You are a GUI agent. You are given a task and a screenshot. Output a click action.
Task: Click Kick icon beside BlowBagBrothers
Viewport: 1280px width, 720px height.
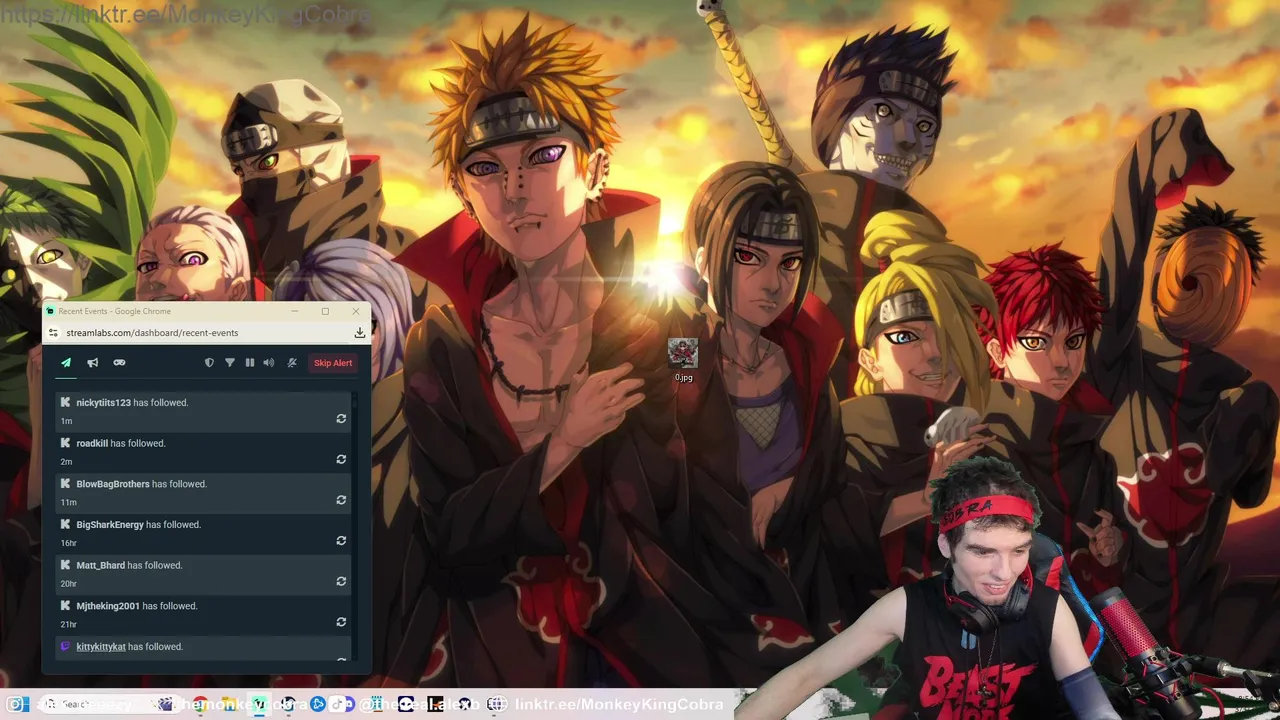click(x=65, y=483)
